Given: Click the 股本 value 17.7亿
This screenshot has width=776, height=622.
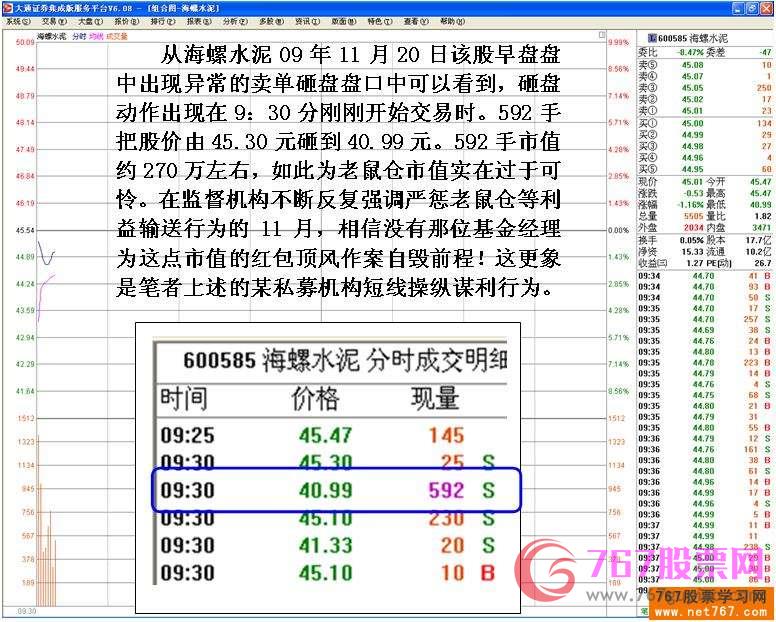Looking at the screenshot, I should click(x=759, y=240).
